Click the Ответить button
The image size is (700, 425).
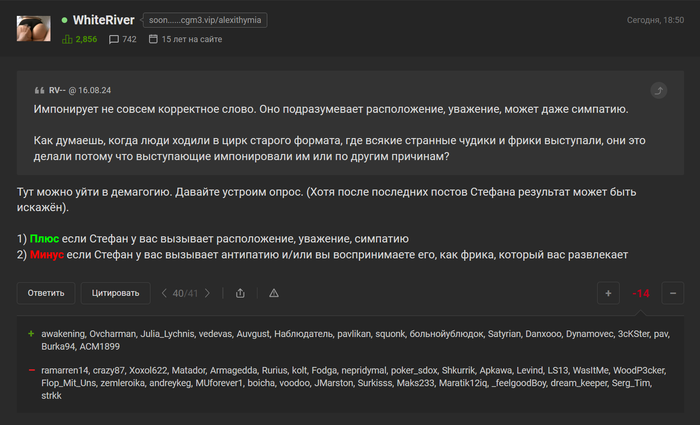pos(46,293)
